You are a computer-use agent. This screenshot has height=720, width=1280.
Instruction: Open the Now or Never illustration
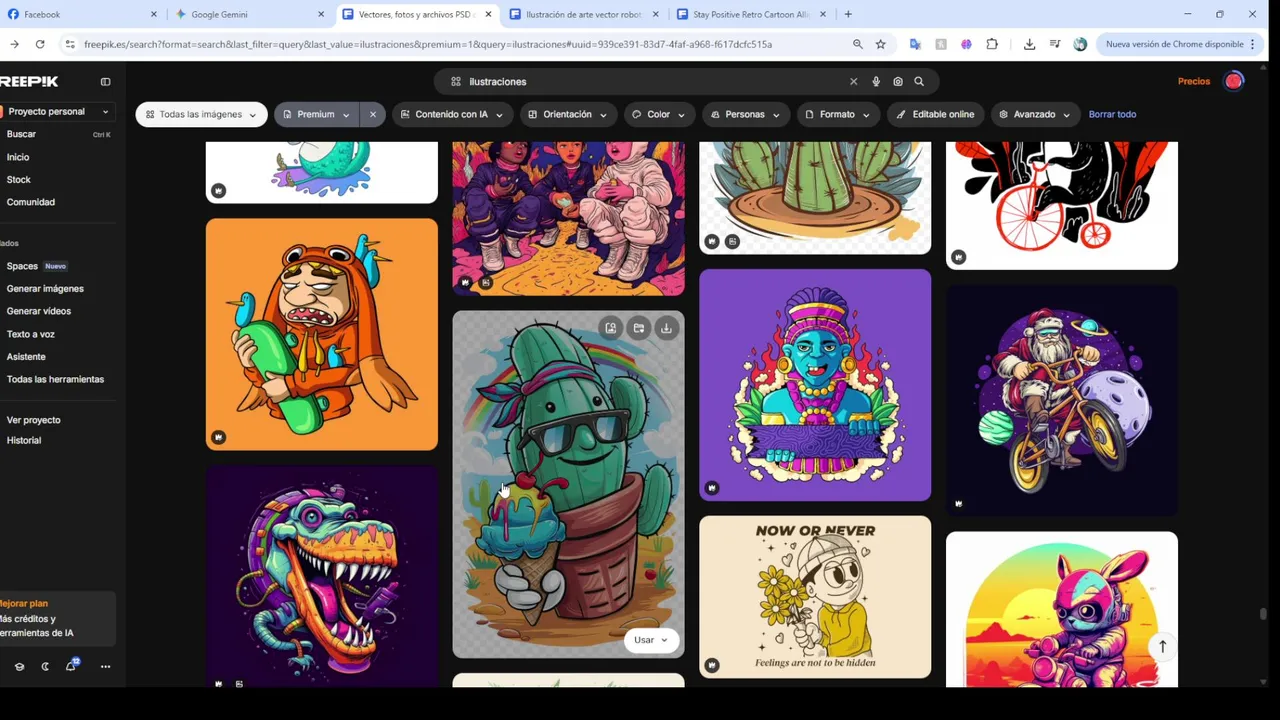(x=815, y=597)
